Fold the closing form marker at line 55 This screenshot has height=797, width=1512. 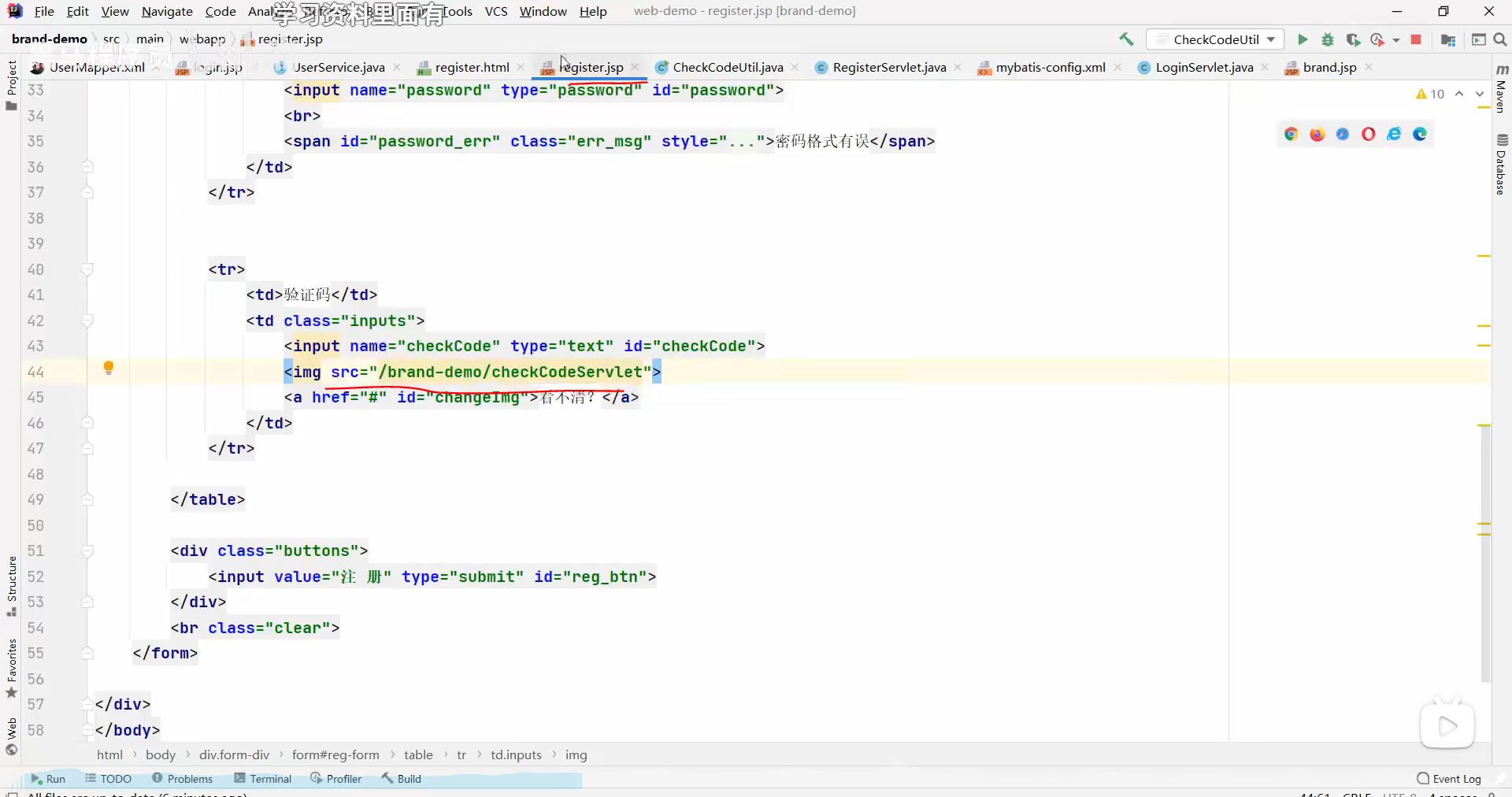87,653
